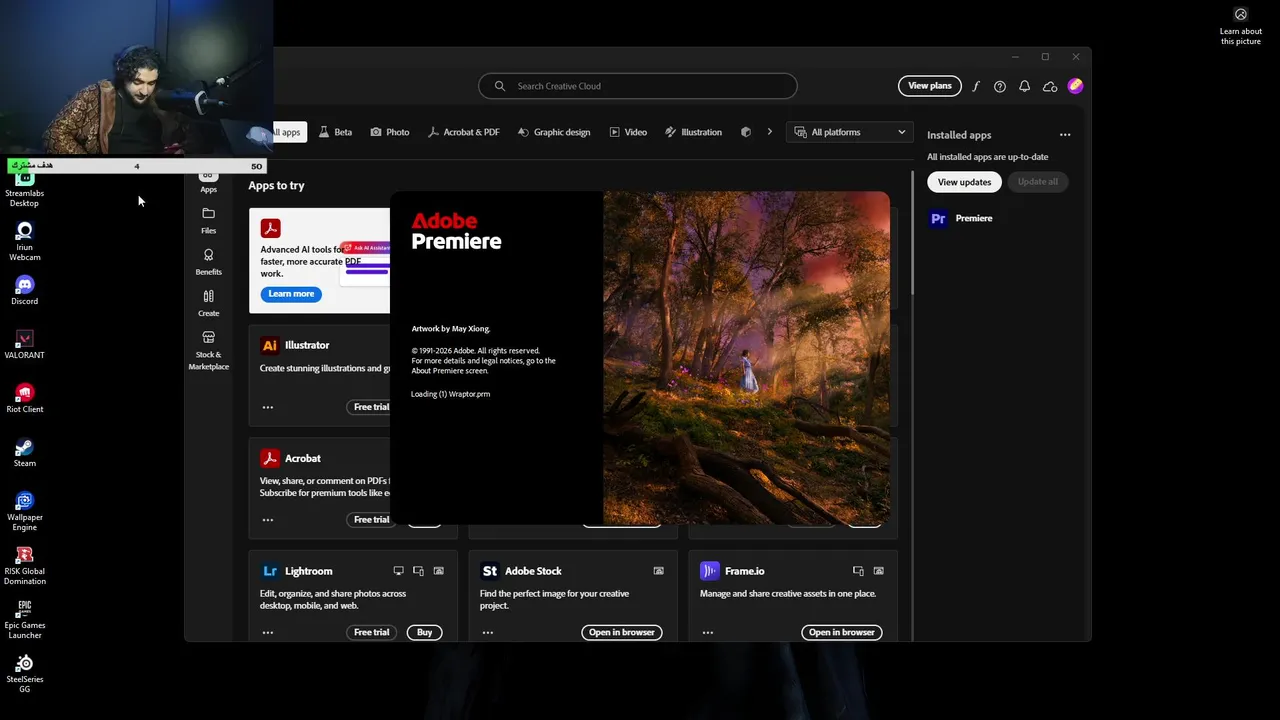
Task: Open Adobe Stock in browser
Action: pyautogui.click(x=622, y=632)
